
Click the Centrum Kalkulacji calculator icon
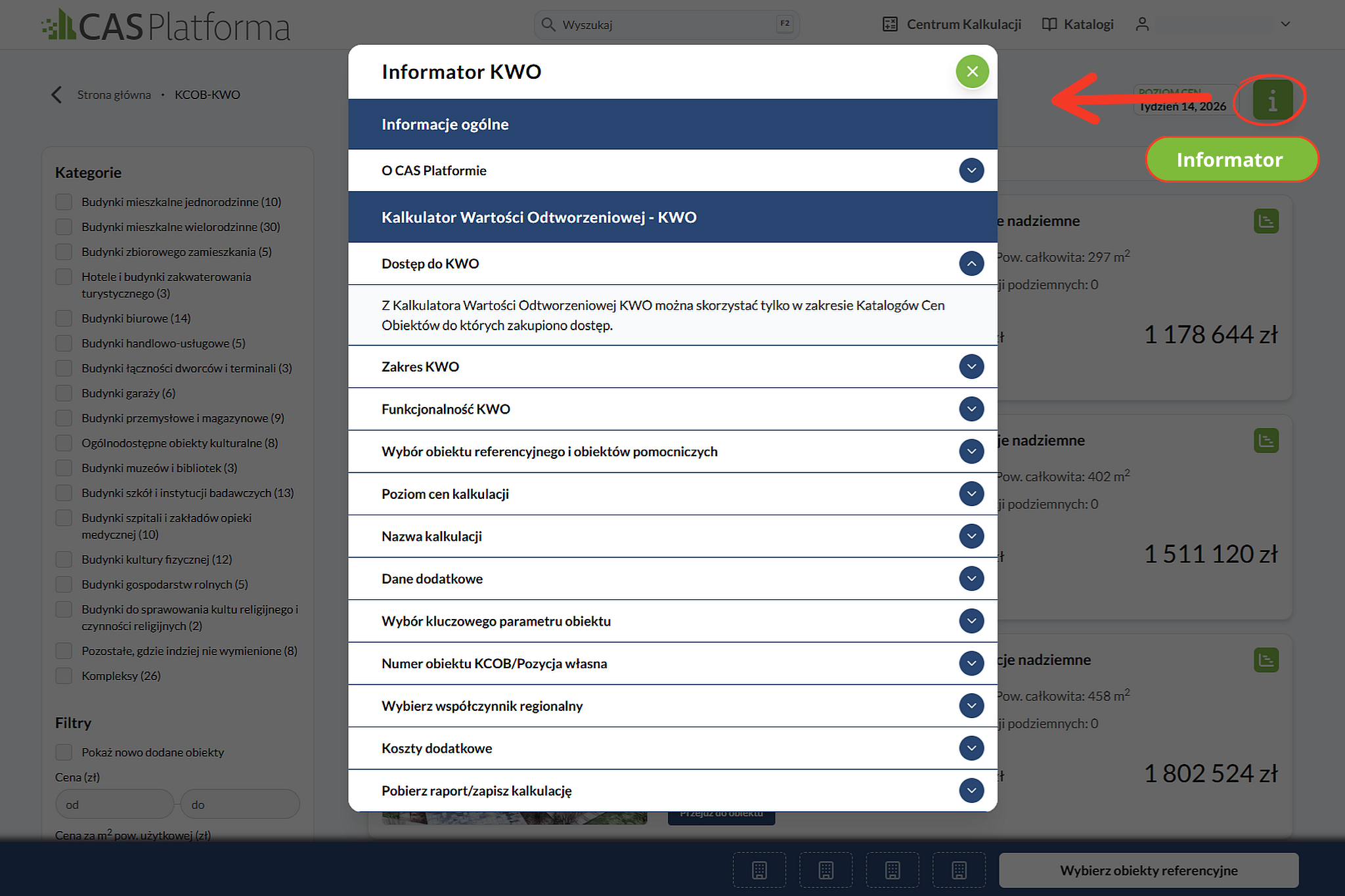pyautogui.click(x=890, y=24)
